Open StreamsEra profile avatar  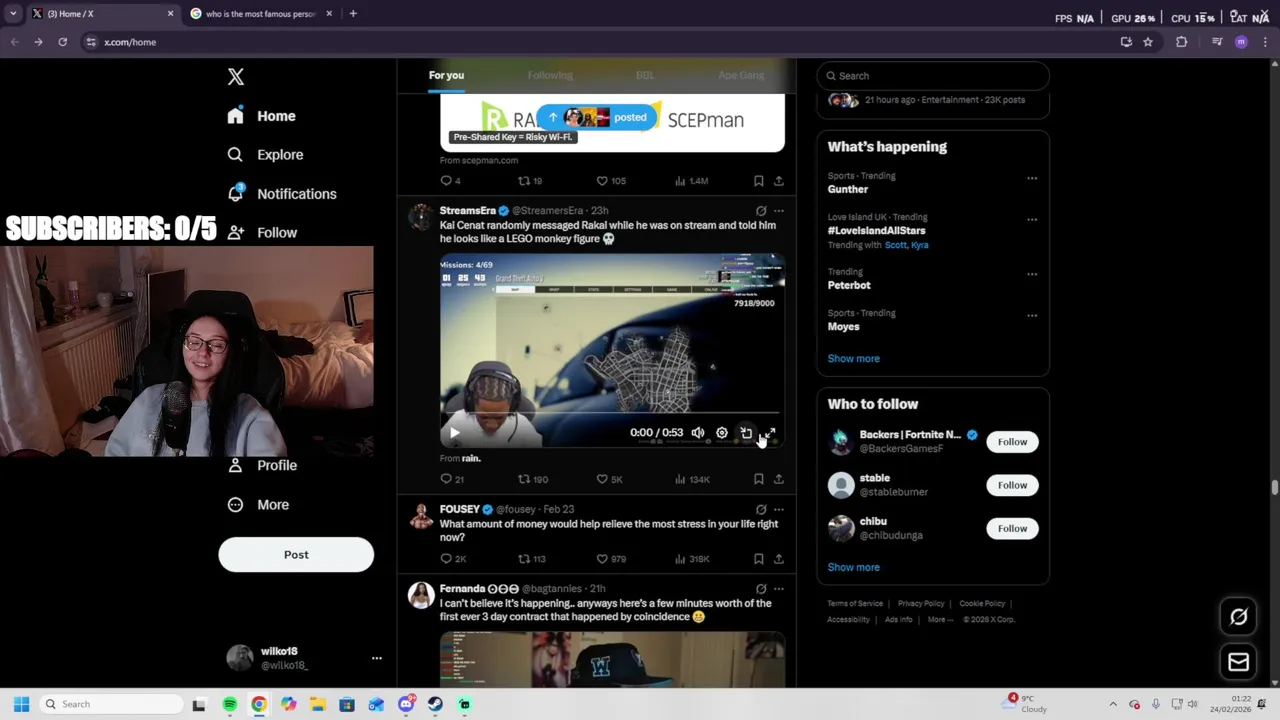click(x=421, y=217)
